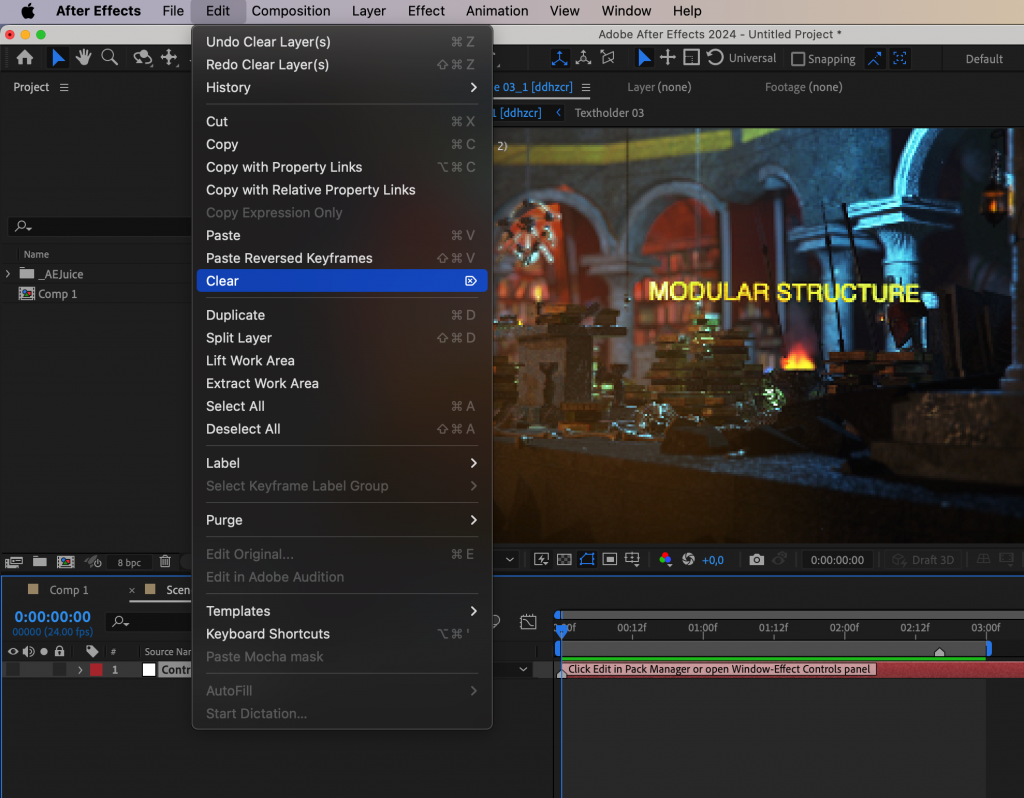Click the red label color swatch on layer 1
Image resolution: width=1024 pixels, height=798 pixels.
pos(96,670)
